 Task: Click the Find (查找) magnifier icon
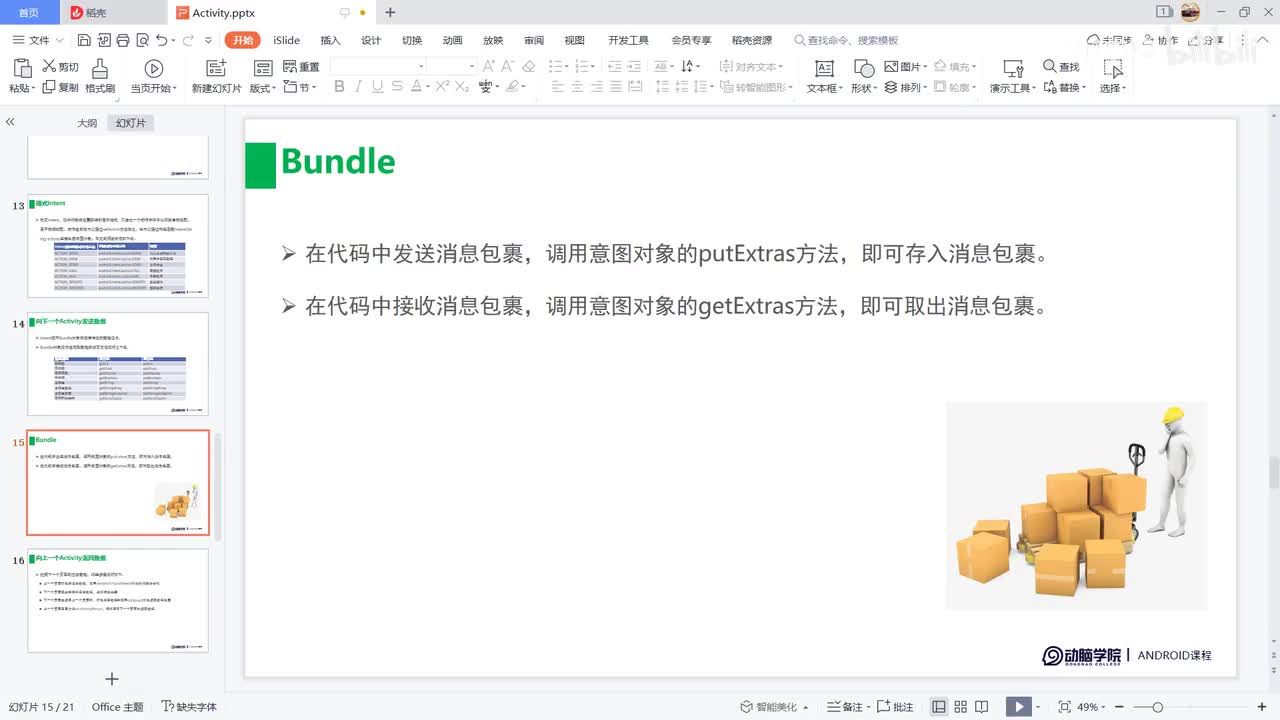(x=1049, y=66)
